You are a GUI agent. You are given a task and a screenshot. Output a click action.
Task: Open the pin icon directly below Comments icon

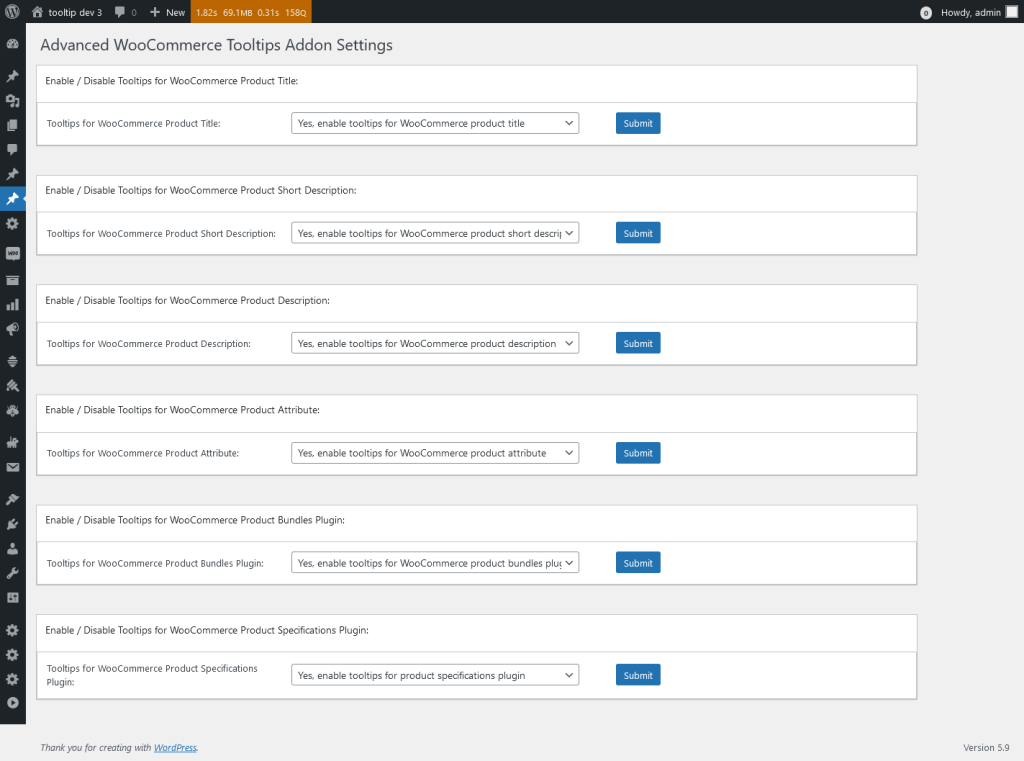click(12, 174)
